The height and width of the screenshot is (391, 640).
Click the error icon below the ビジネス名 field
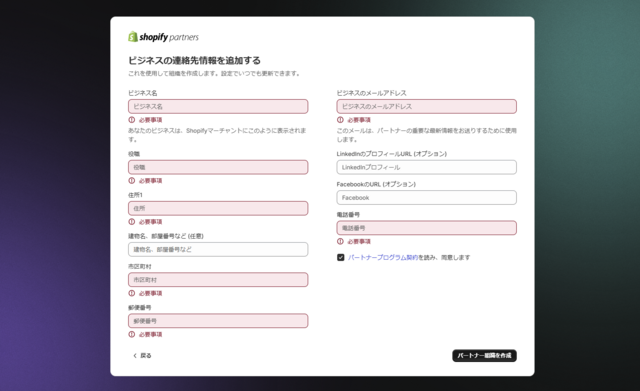pyautogui.click(x=131, y=120)
